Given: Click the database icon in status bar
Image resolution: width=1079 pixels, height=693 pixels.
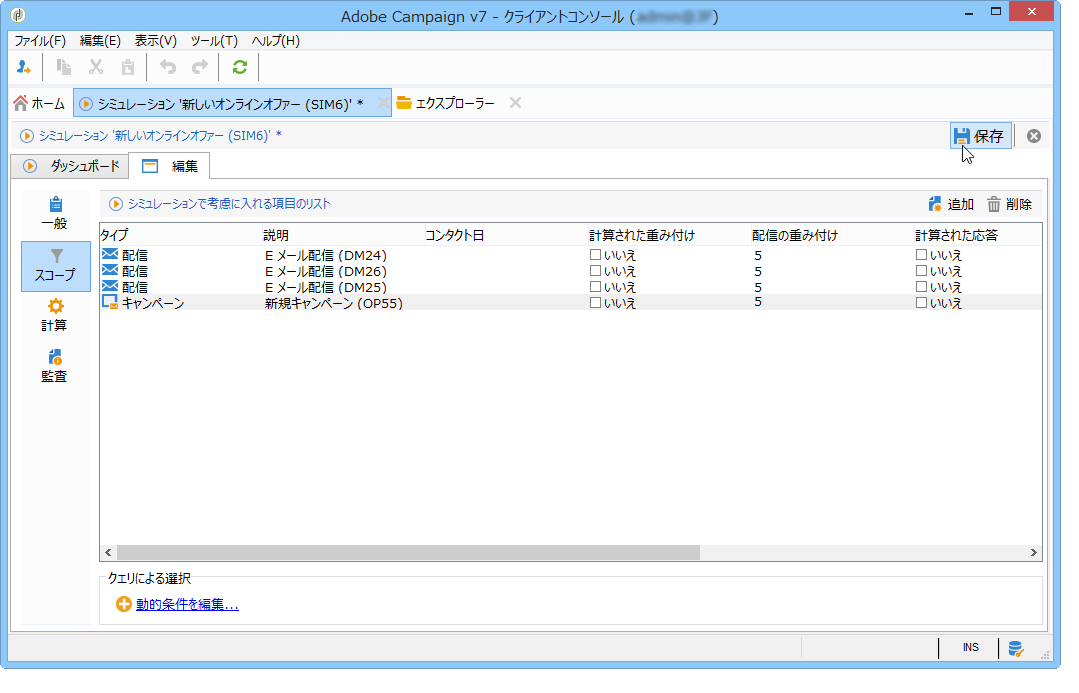Looking at the screenshot, I should (1016, 648).
